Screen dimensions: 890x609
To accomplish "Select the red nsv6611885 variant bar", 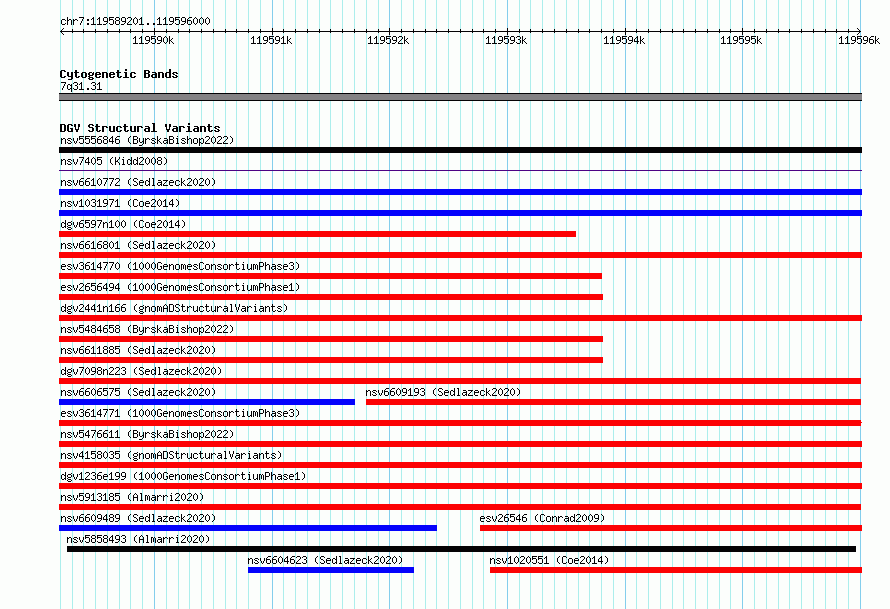I will click(331, 360).
